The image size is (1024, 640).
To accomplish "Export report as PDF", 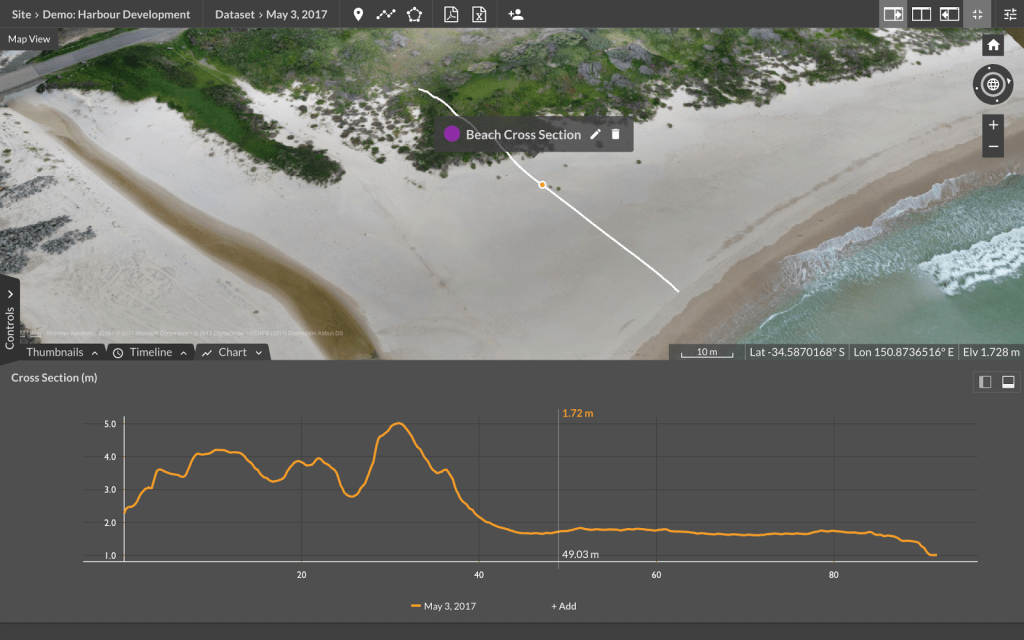I will (x=452, y=14).
